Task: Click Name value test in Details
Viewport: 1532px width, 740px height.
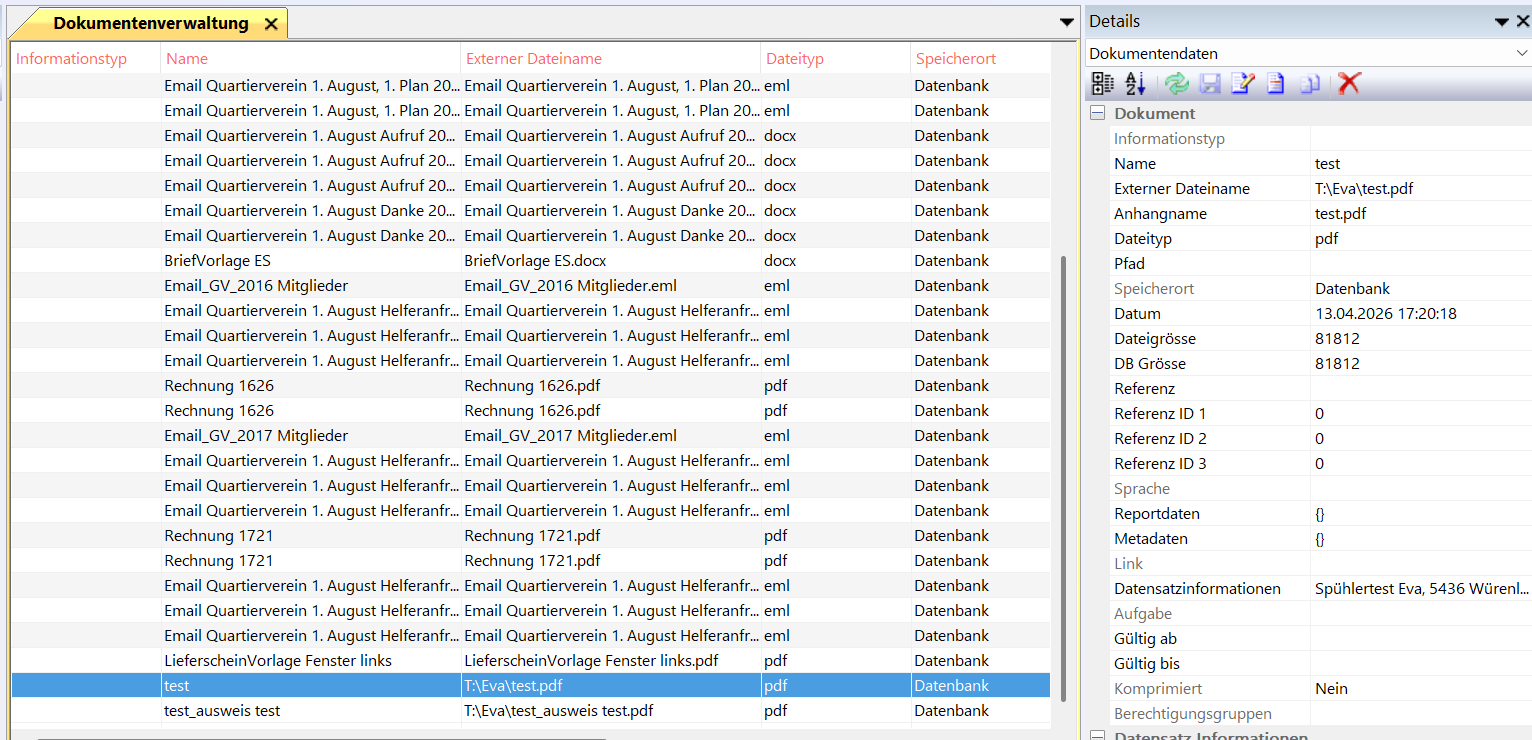Action: (x=1421, y=164)
